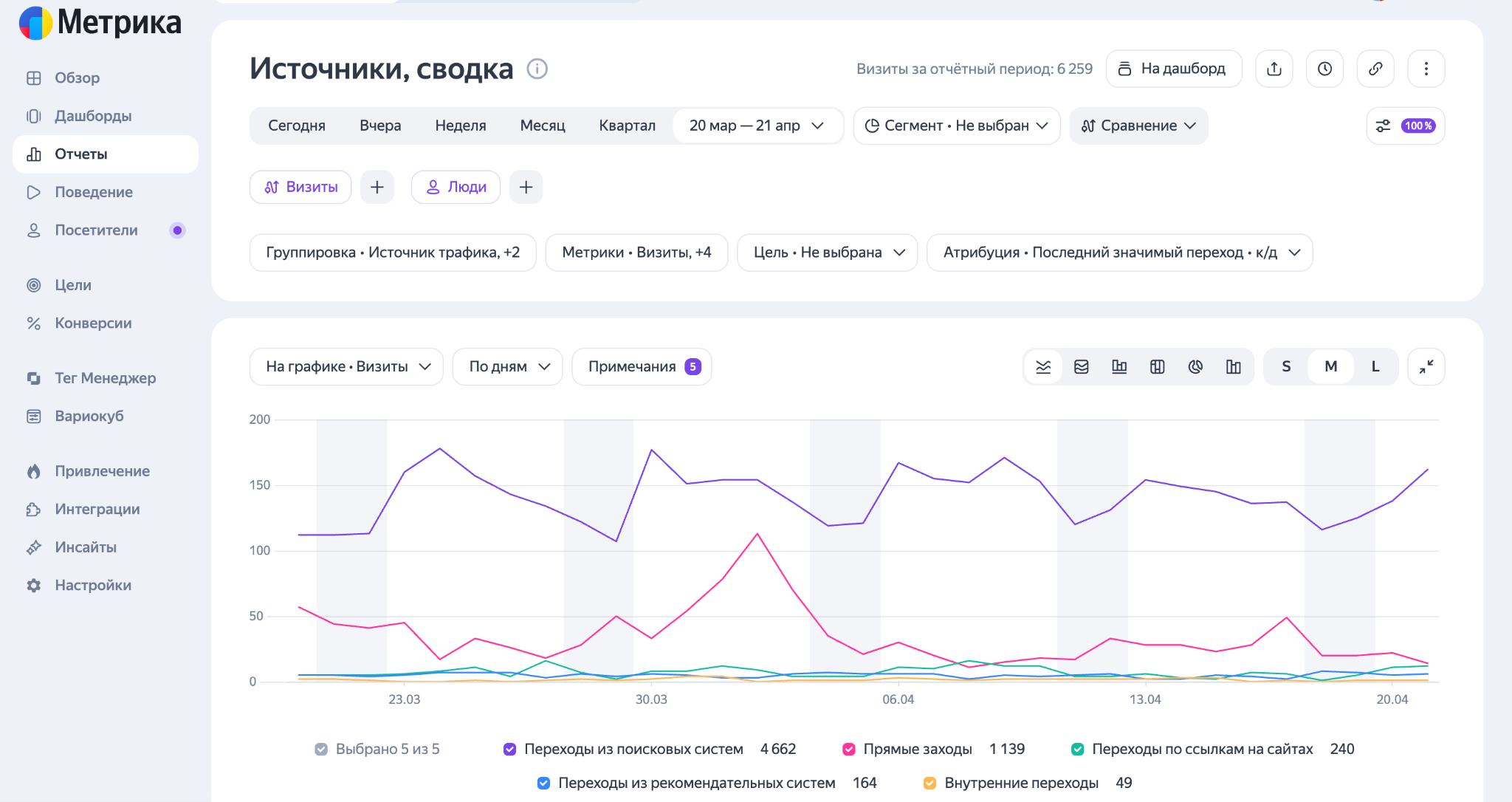The image size is (1512, 802).
Task: Toggle Внутренние переходы legend checkbox
Action: click(930, 783)
